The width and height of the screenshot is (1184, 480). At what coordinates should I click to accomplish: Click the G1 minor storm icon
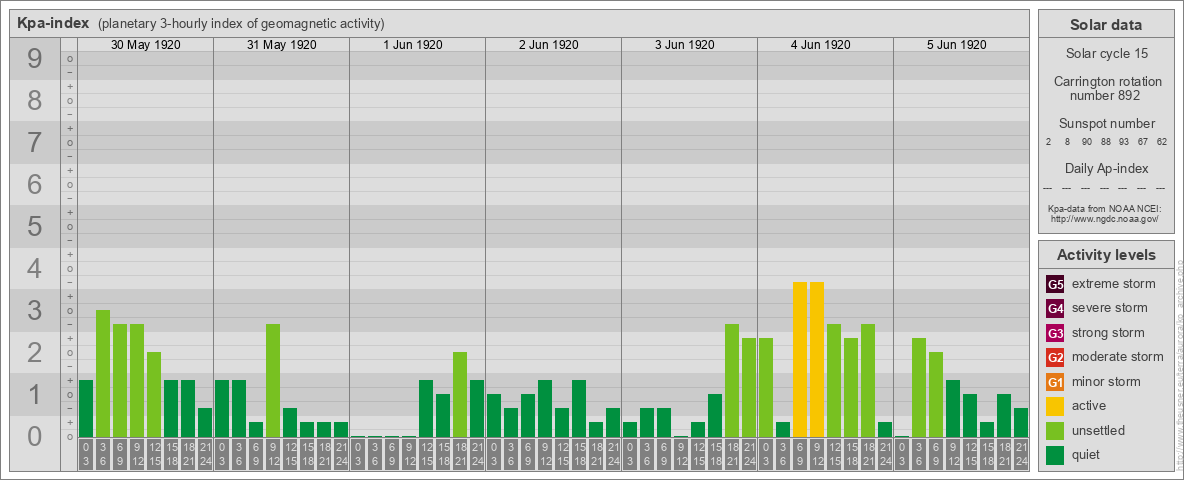tap(1056, 382)
